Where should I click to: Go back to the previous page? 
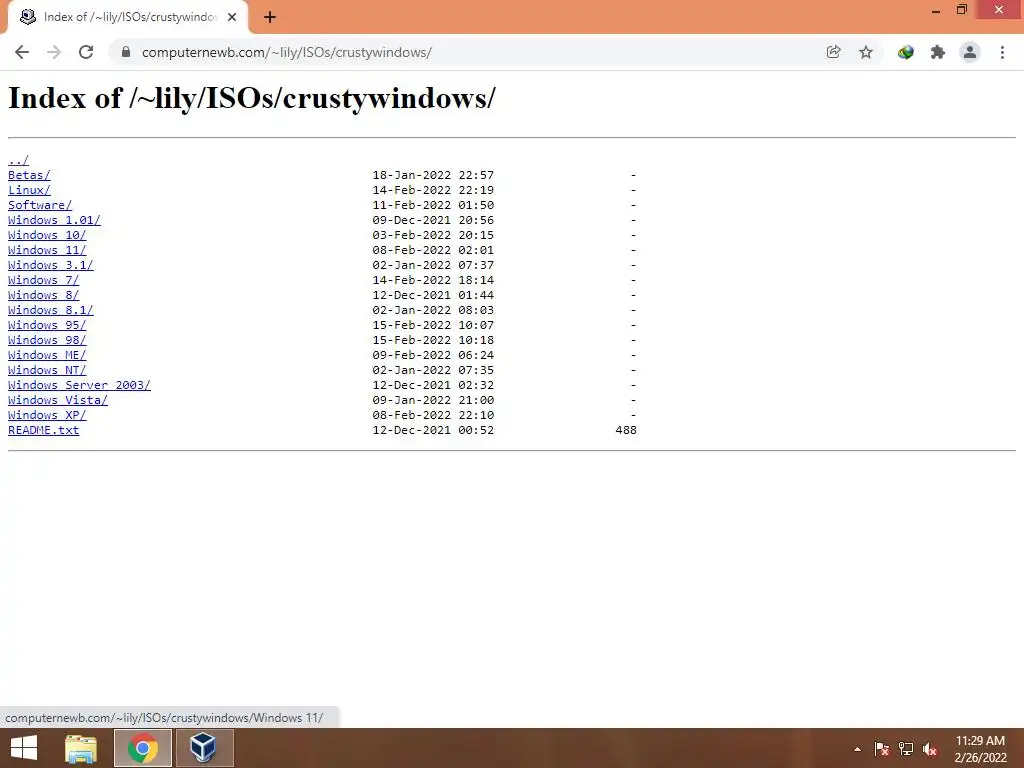22,52
